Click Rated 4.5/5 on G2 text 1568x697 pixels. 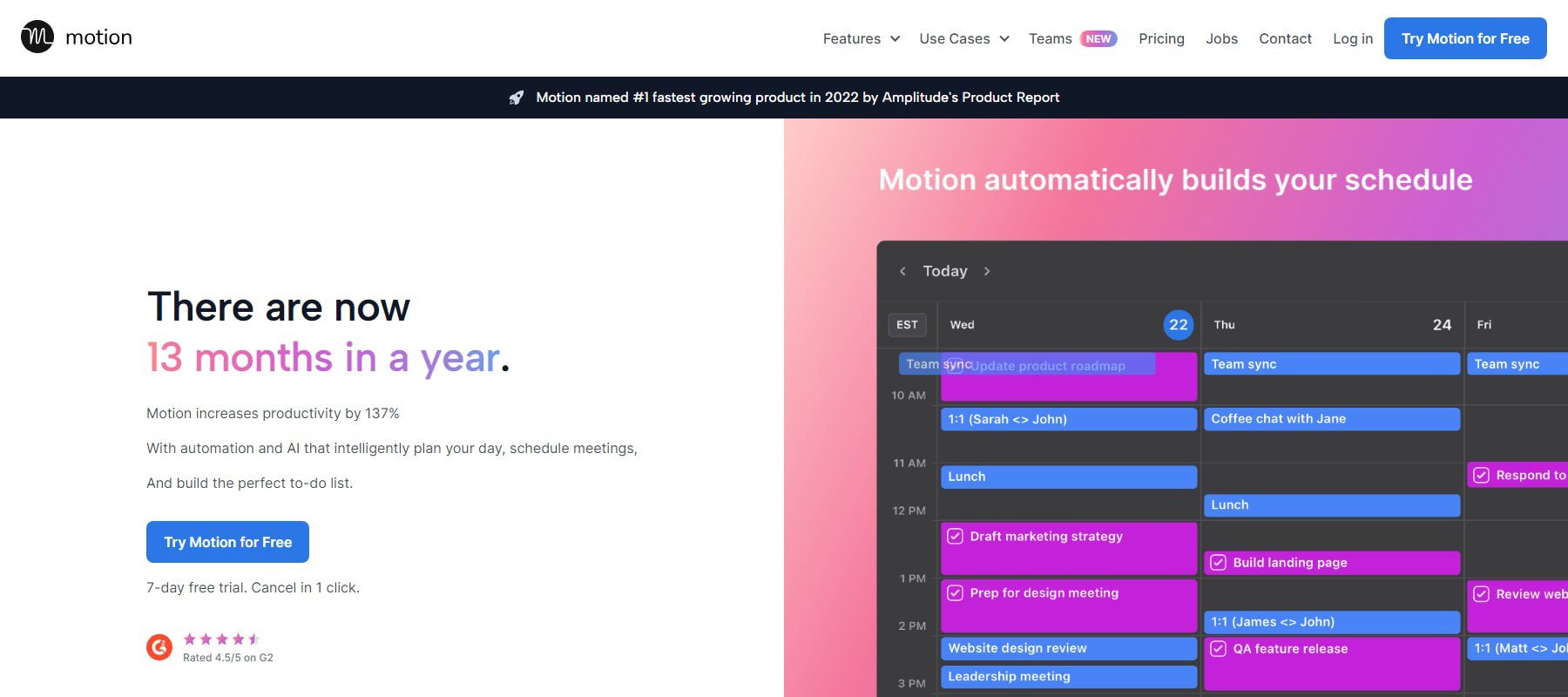228,658
